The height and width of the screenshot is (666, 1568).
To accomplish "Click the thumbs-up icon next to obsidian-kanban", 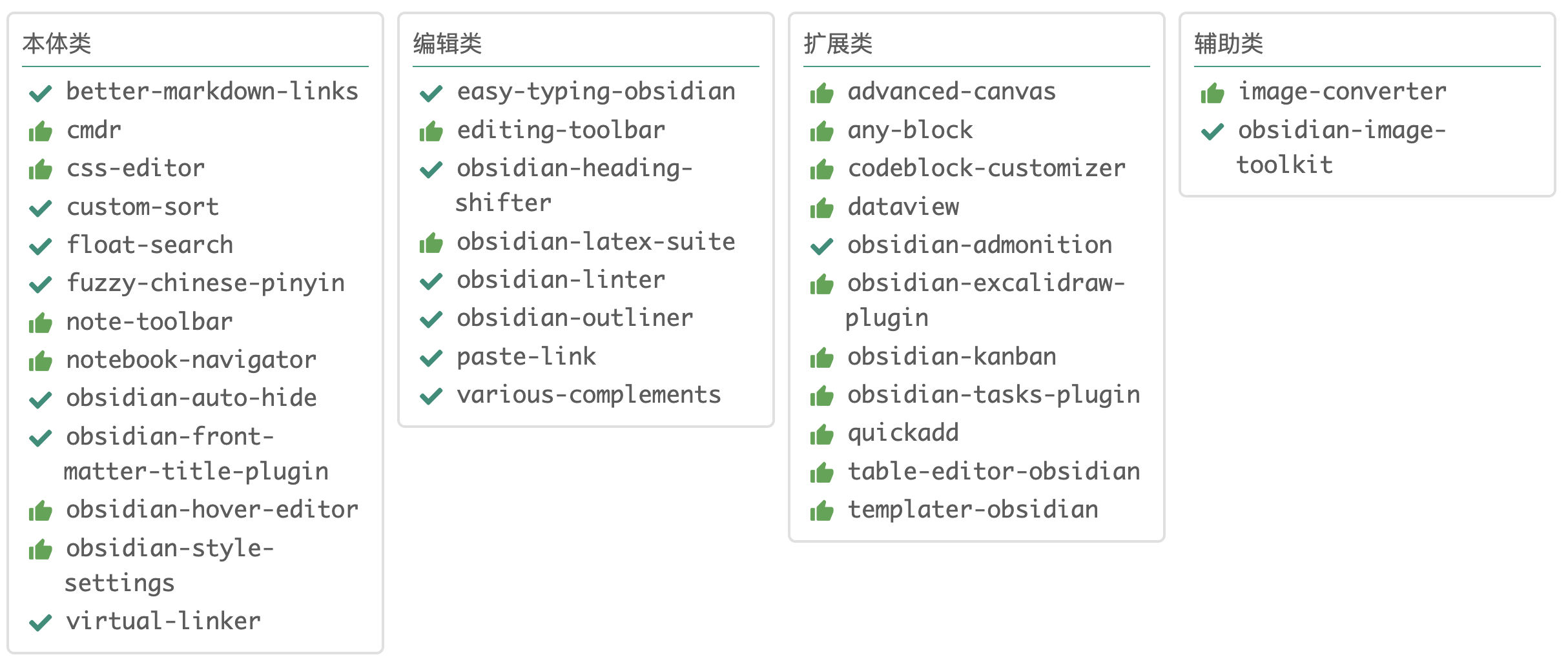I will [x=822, y=358].
